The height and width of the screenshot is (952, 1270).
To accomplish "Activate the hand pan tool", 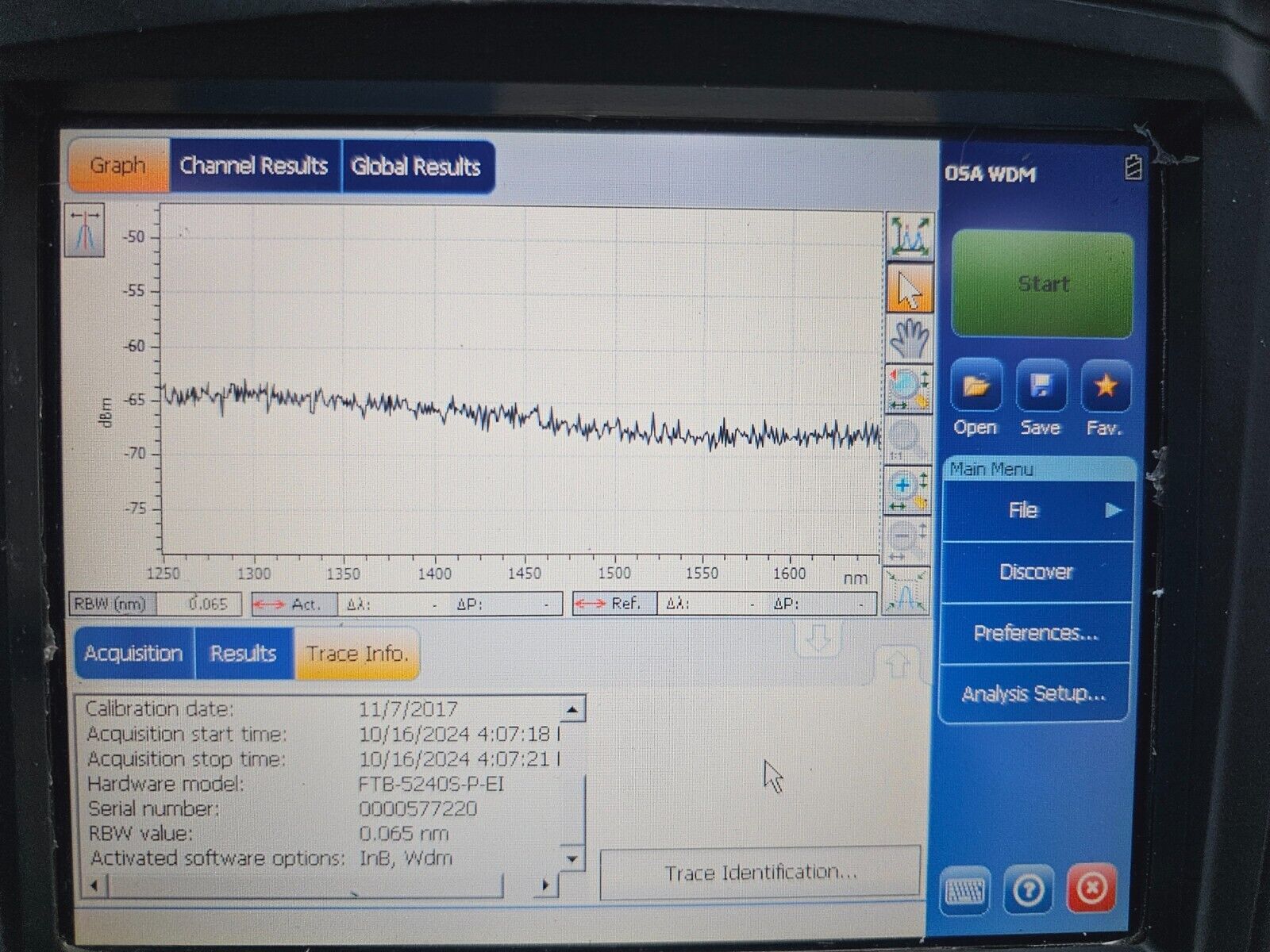I will click(907, 337).
